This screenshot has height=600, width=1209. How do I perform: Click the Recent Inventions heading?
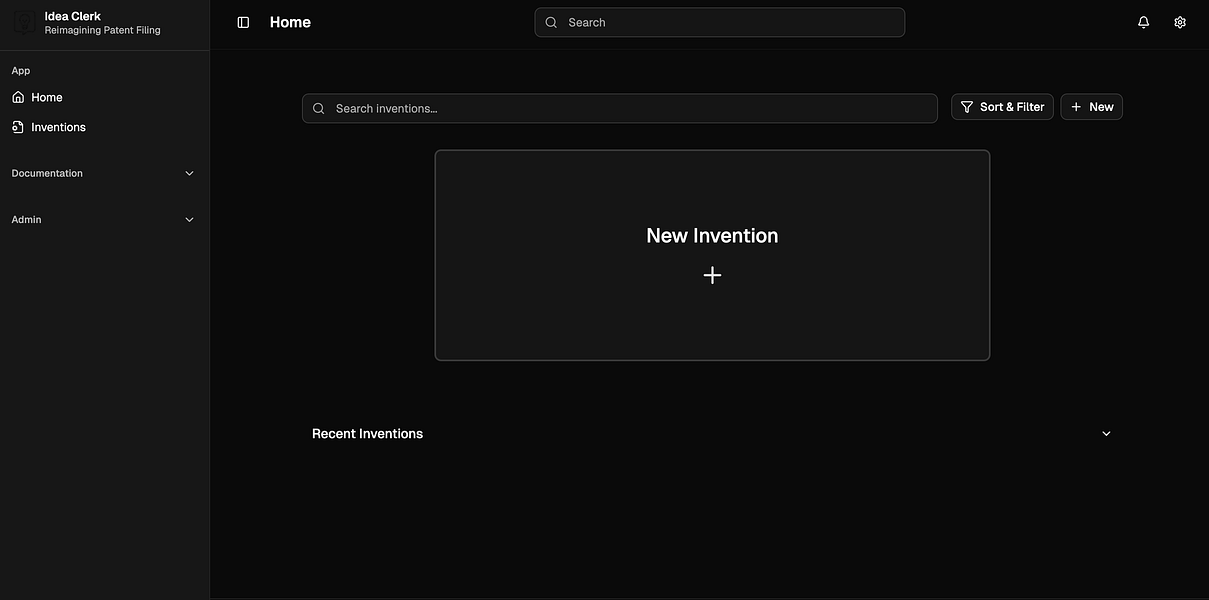click(x=367, y=433)
